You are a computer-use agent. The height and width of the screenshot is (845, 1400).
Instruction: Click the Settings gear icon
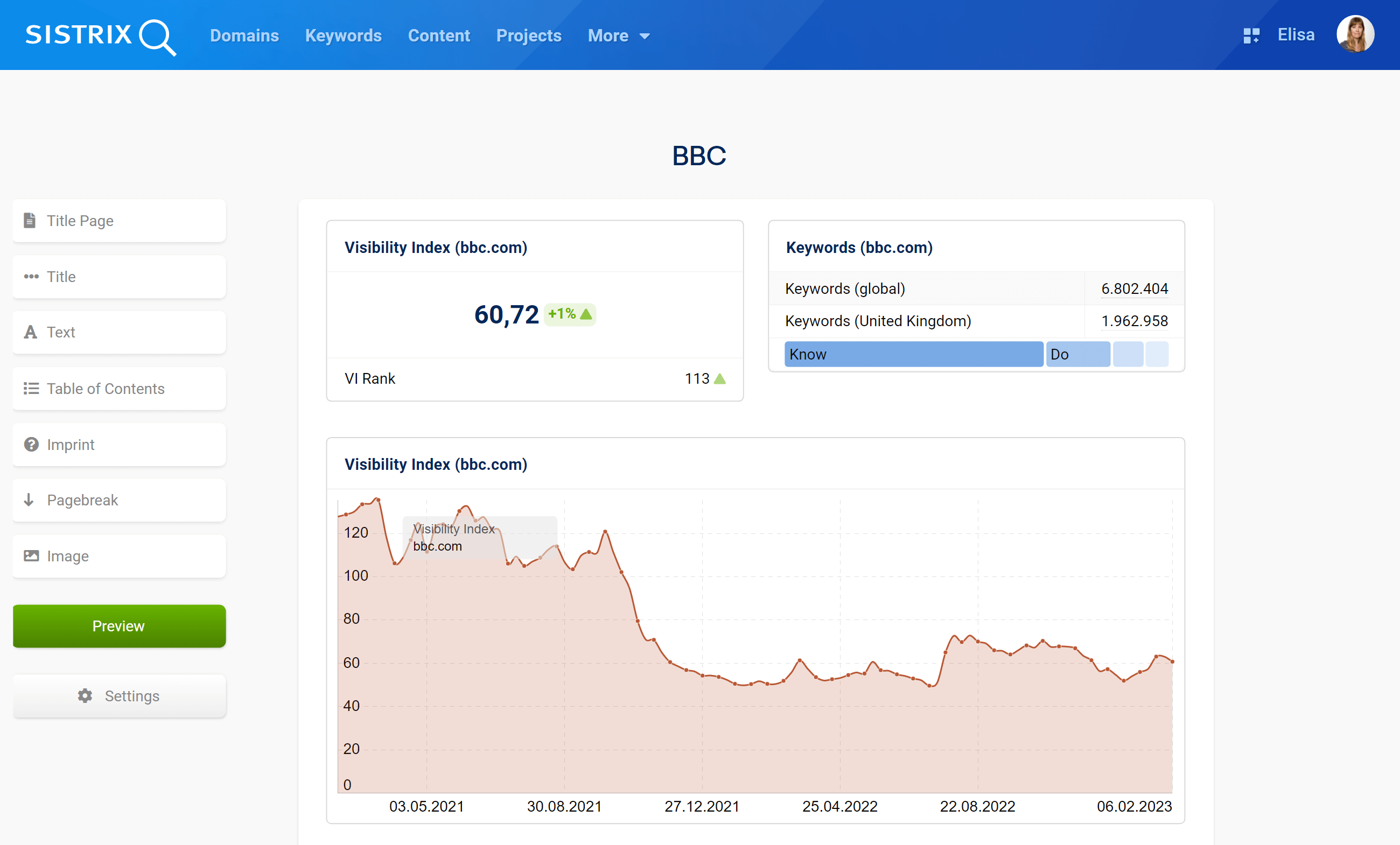point(84,695)
